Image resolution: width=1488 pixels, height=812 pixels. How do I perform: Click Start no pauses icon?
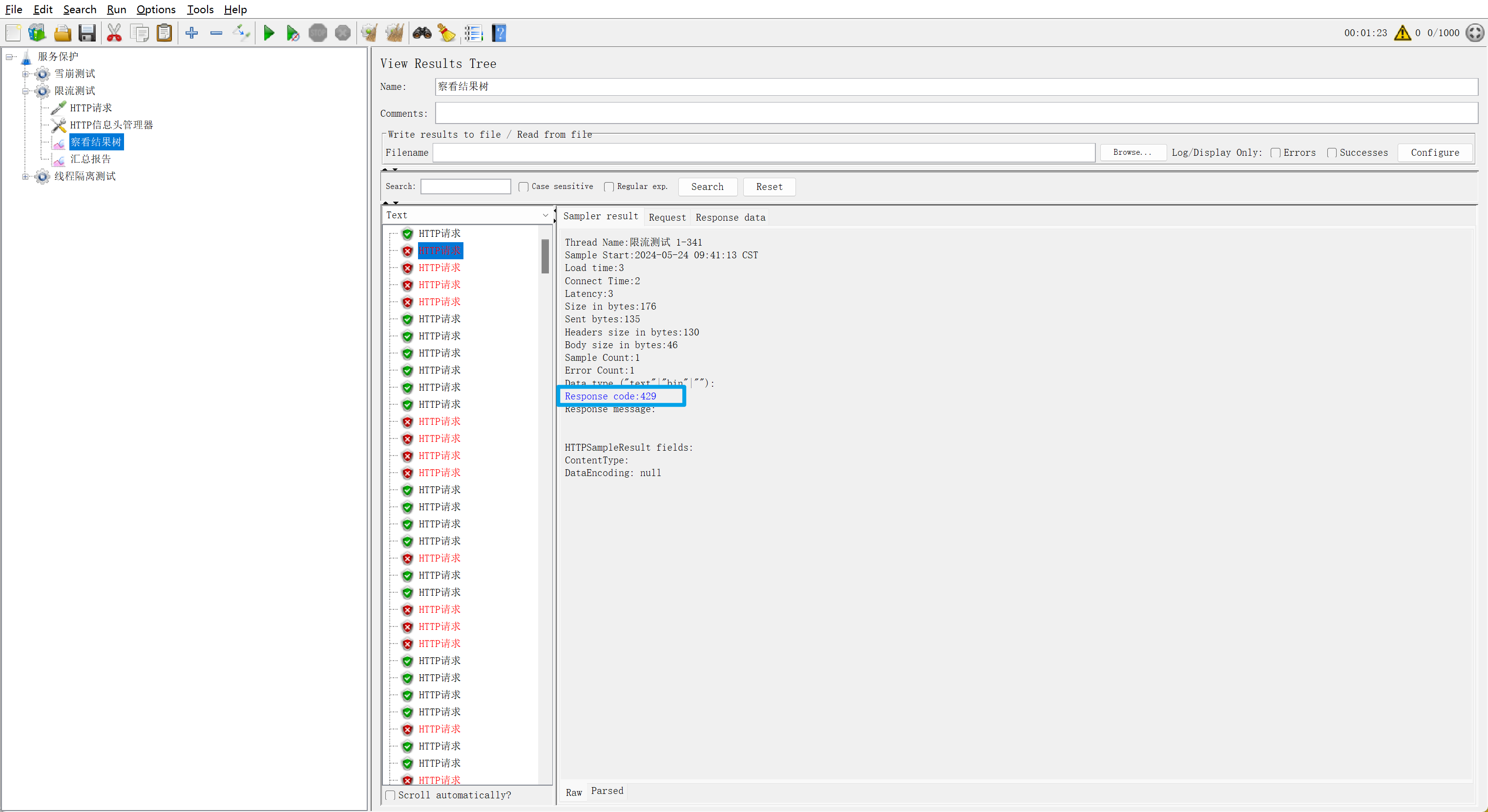point(293,33)
